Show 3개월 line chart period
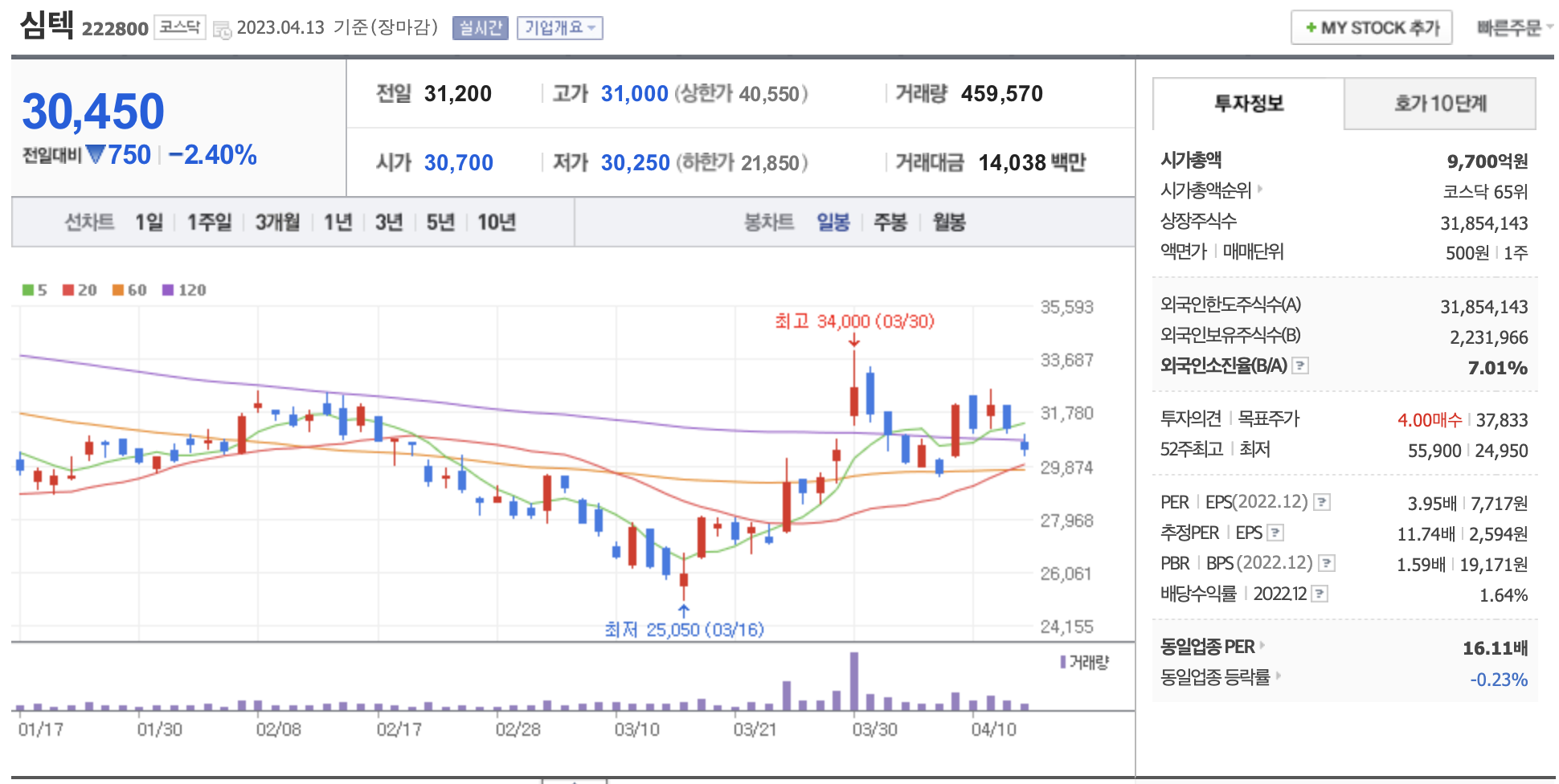This screenshot has width=1559, height=784. click(277, 223)
